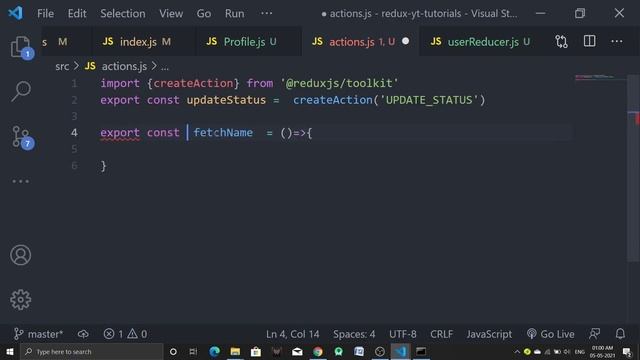This screenshot has width=640, height=360.
Task: Click the VS Code logo icon
Action: coord(16,13)
